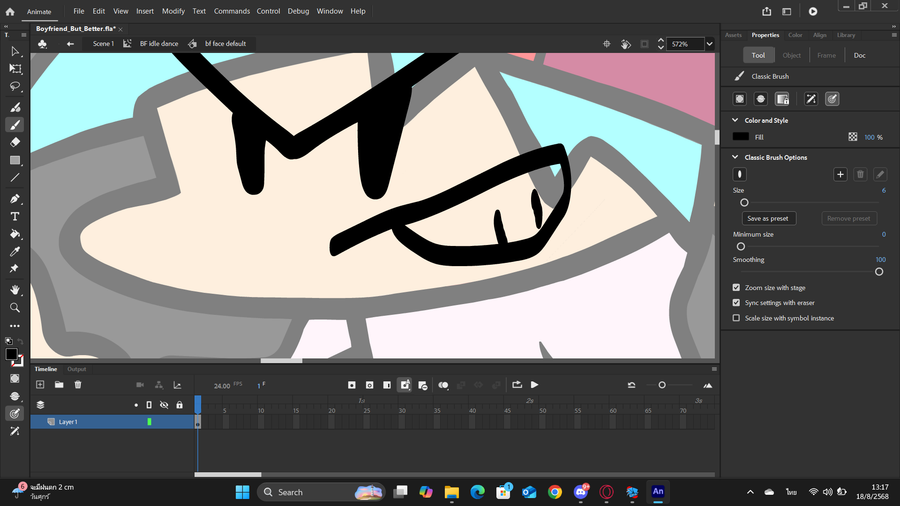Viewport: 900px width, 506px height.
Task: Open the brush shape picker
Action: pyautogui.click(x=740, y=174)
